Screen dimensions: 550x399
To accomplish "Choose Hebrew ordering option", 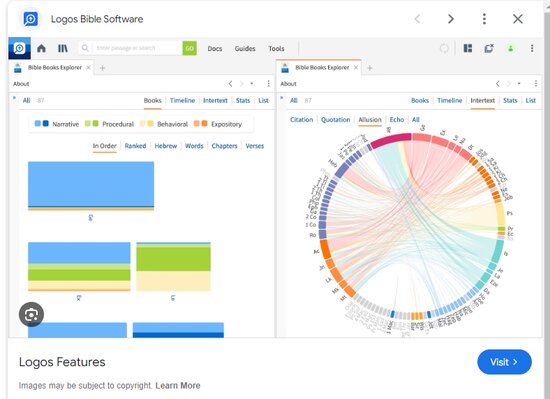I will pos(166,146).
